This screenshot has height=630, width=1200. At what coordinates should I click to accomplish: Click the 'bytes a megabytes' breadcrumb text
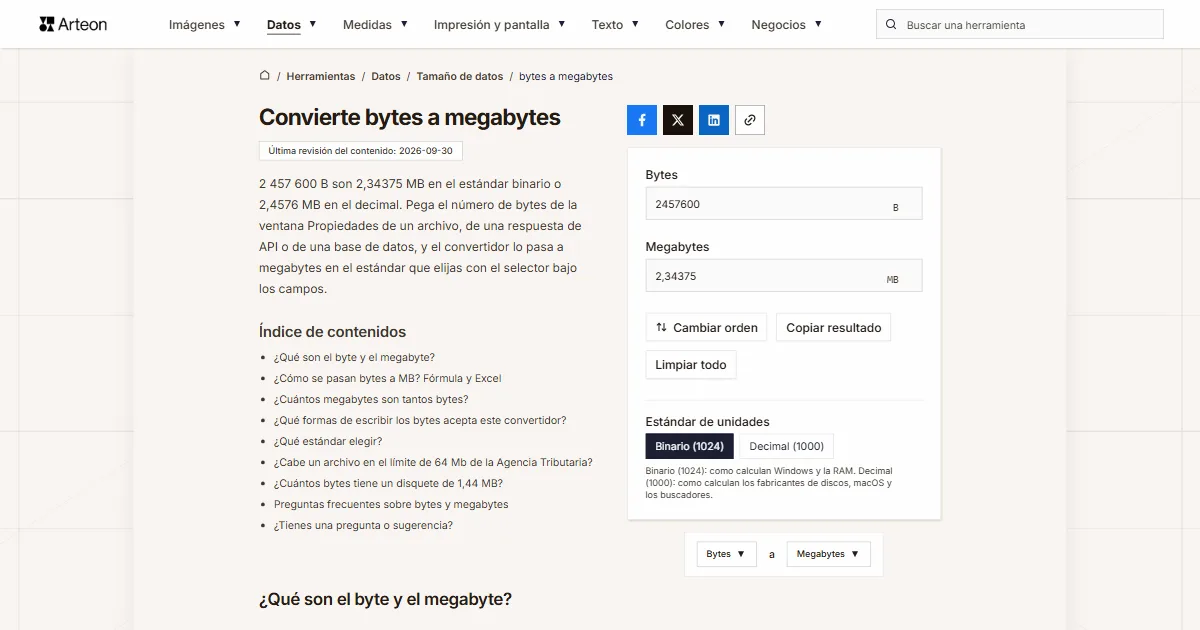(566, 76)
